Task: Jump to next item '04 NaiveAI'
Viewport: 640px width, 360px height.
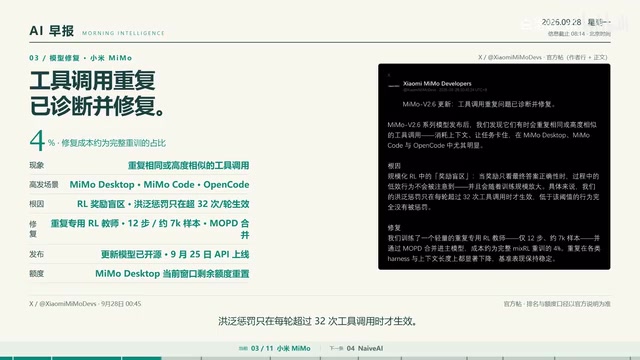Action: coord(364,348)
